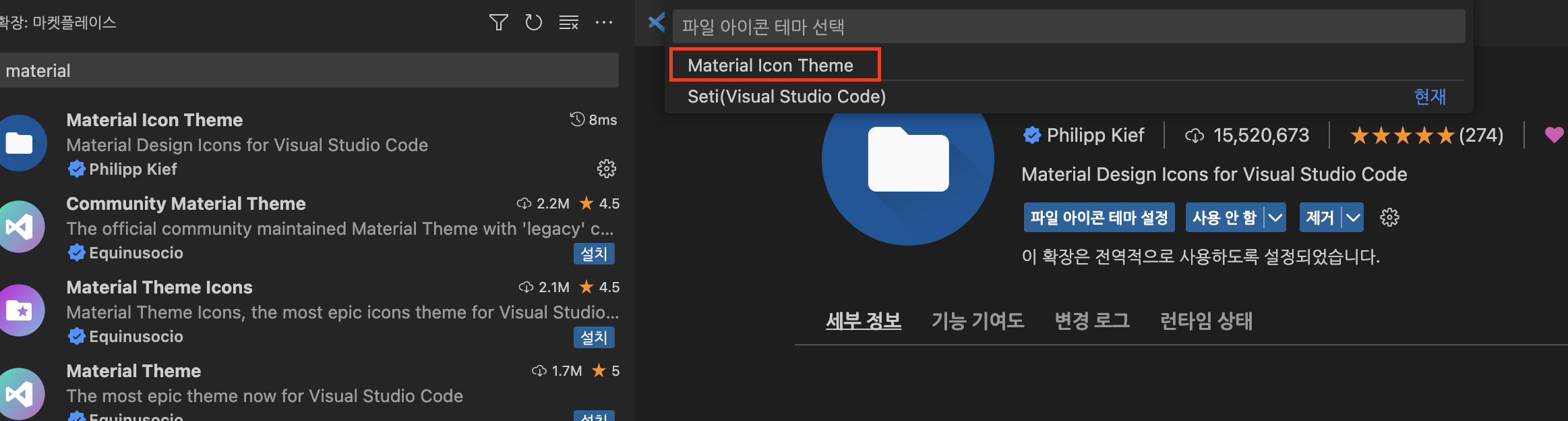Open the 변경 로그 tab

1092,320
